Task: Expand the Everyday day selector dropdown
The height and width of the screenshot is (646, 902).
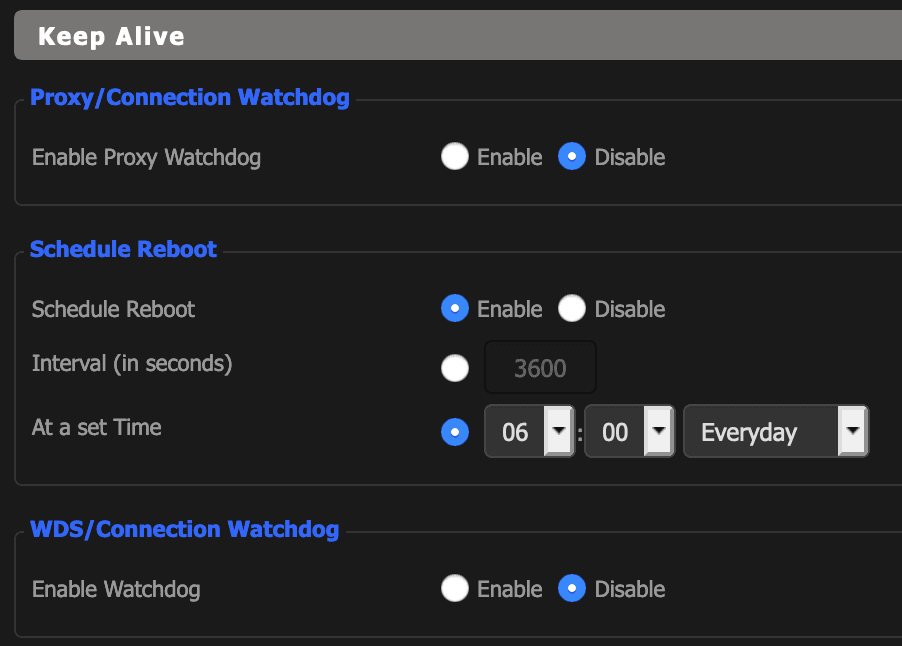Action: (776, 431)
